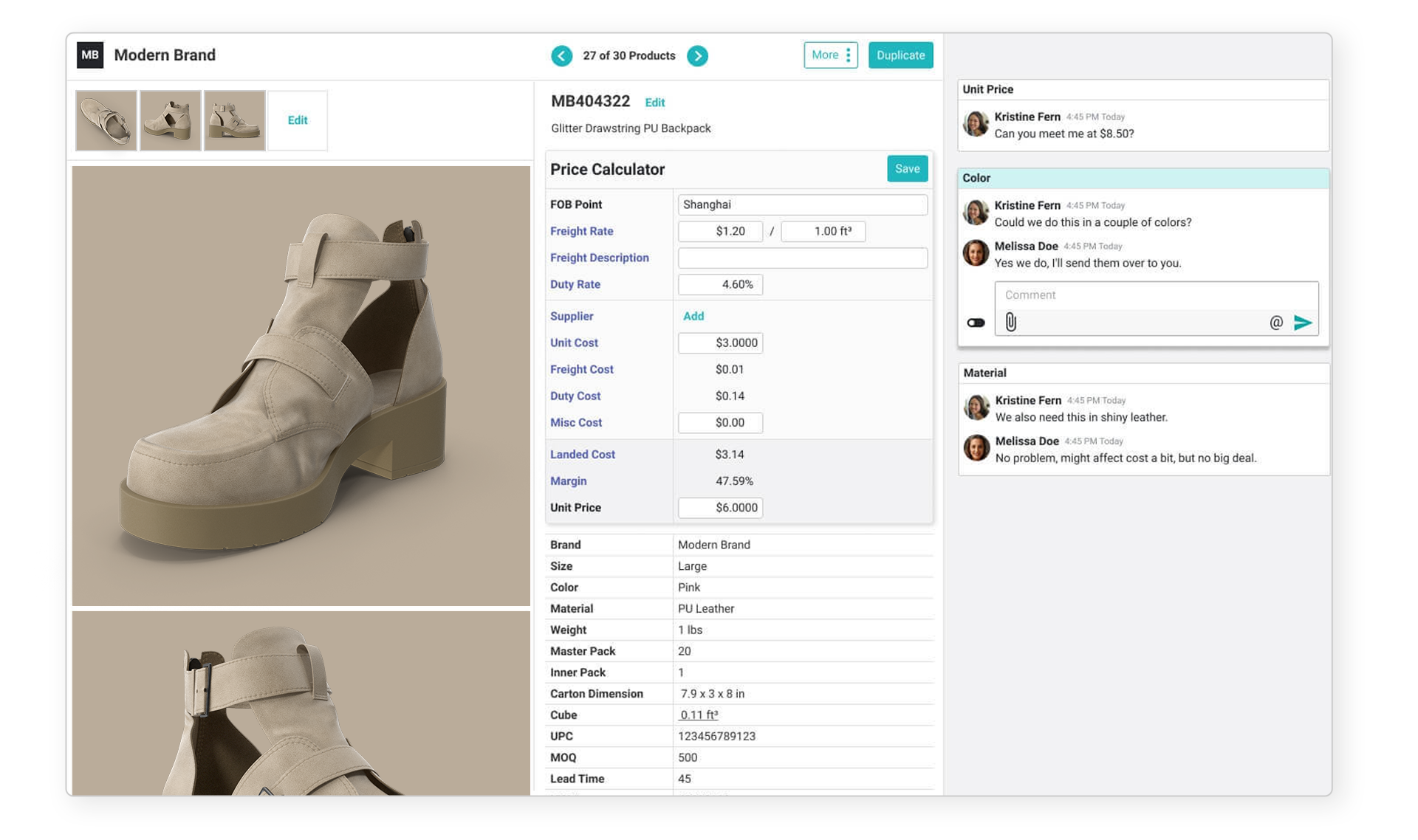This screenshot has height=840, width=1418.
Task: Select the third shoe thumbnail
Action: tap(234, 120)
